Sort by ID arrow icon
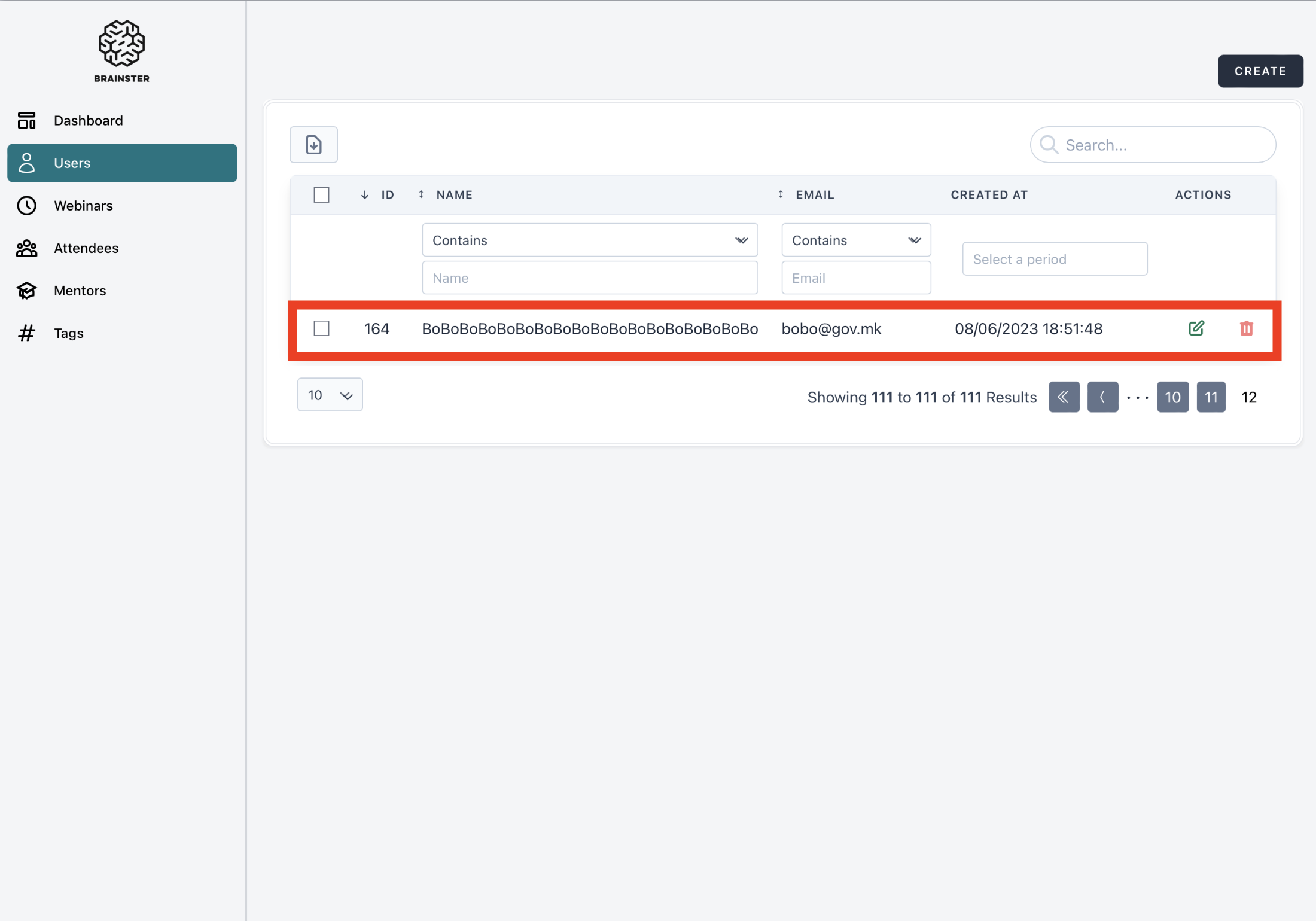This screenshot has height=921, width=1316. [365, 195]
